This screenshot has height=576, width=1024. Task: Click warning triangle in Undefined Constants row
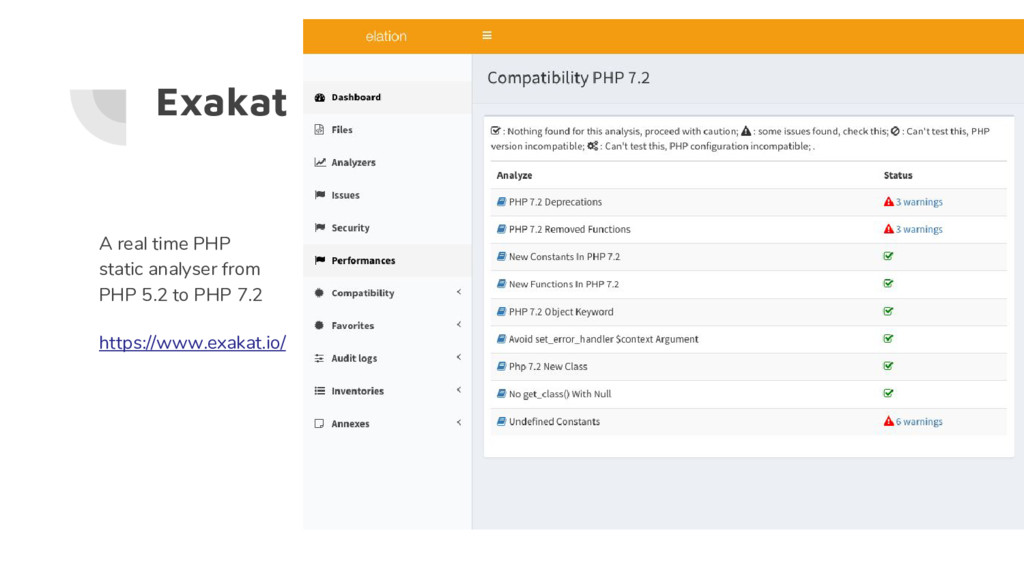click(888, 421)
